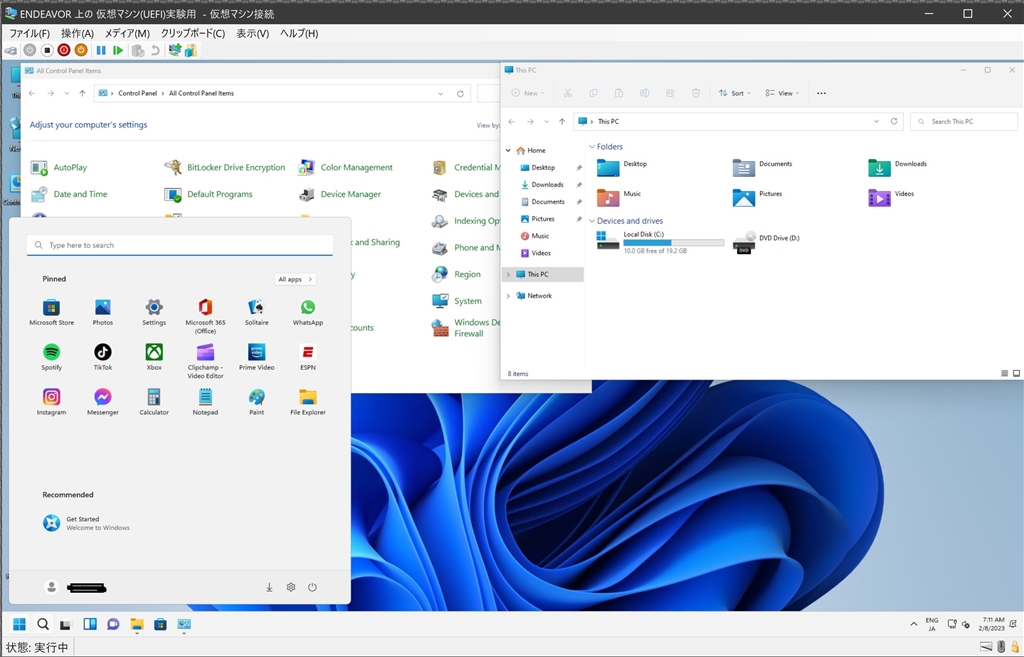This screenshot has width=1024, height=657.
Task: Click See more ellipsis in This PC toolbar
Action: coord(822,93)
